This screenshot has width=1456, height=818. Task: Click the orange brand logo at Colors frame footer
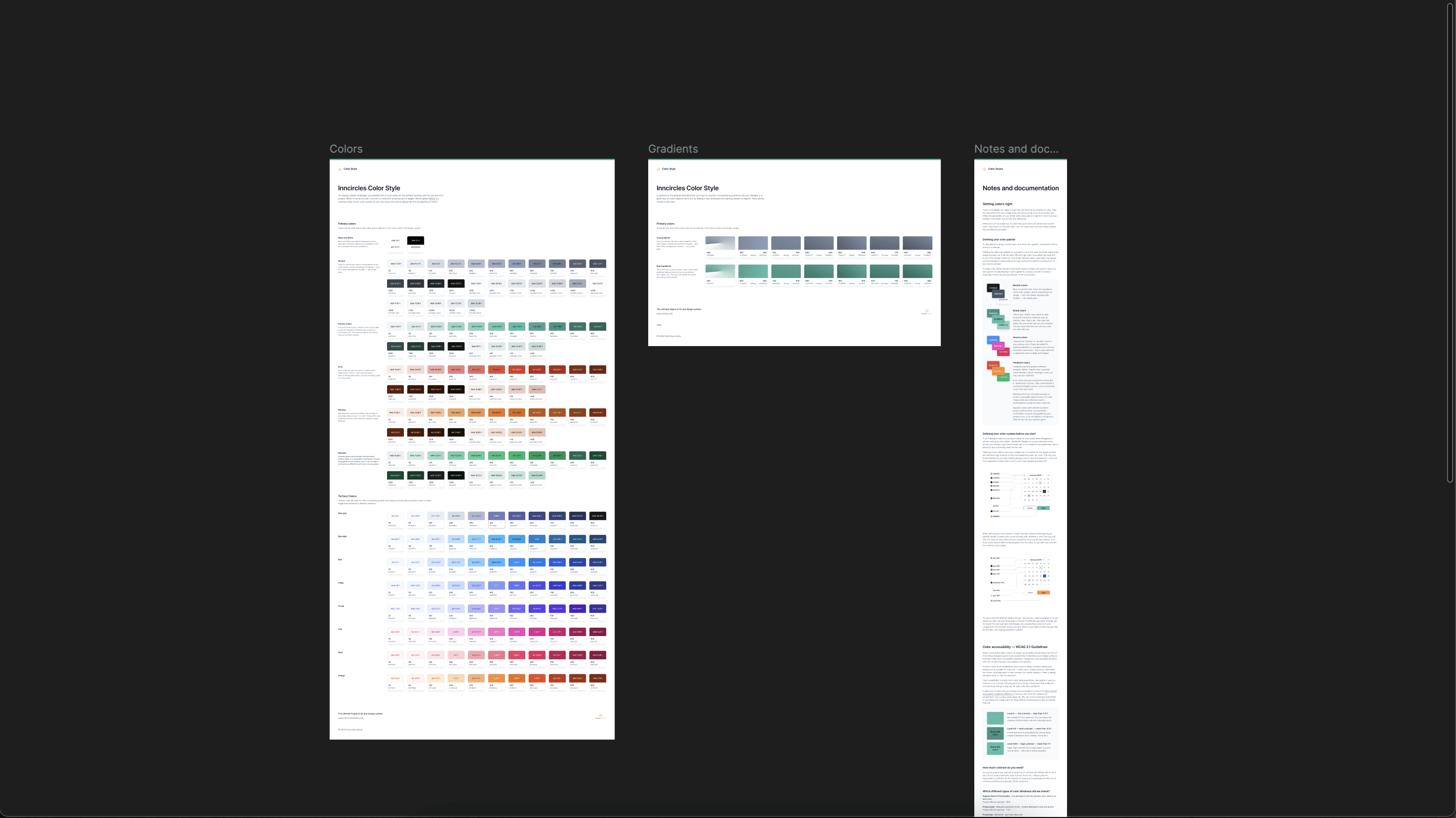click(600, 716)
